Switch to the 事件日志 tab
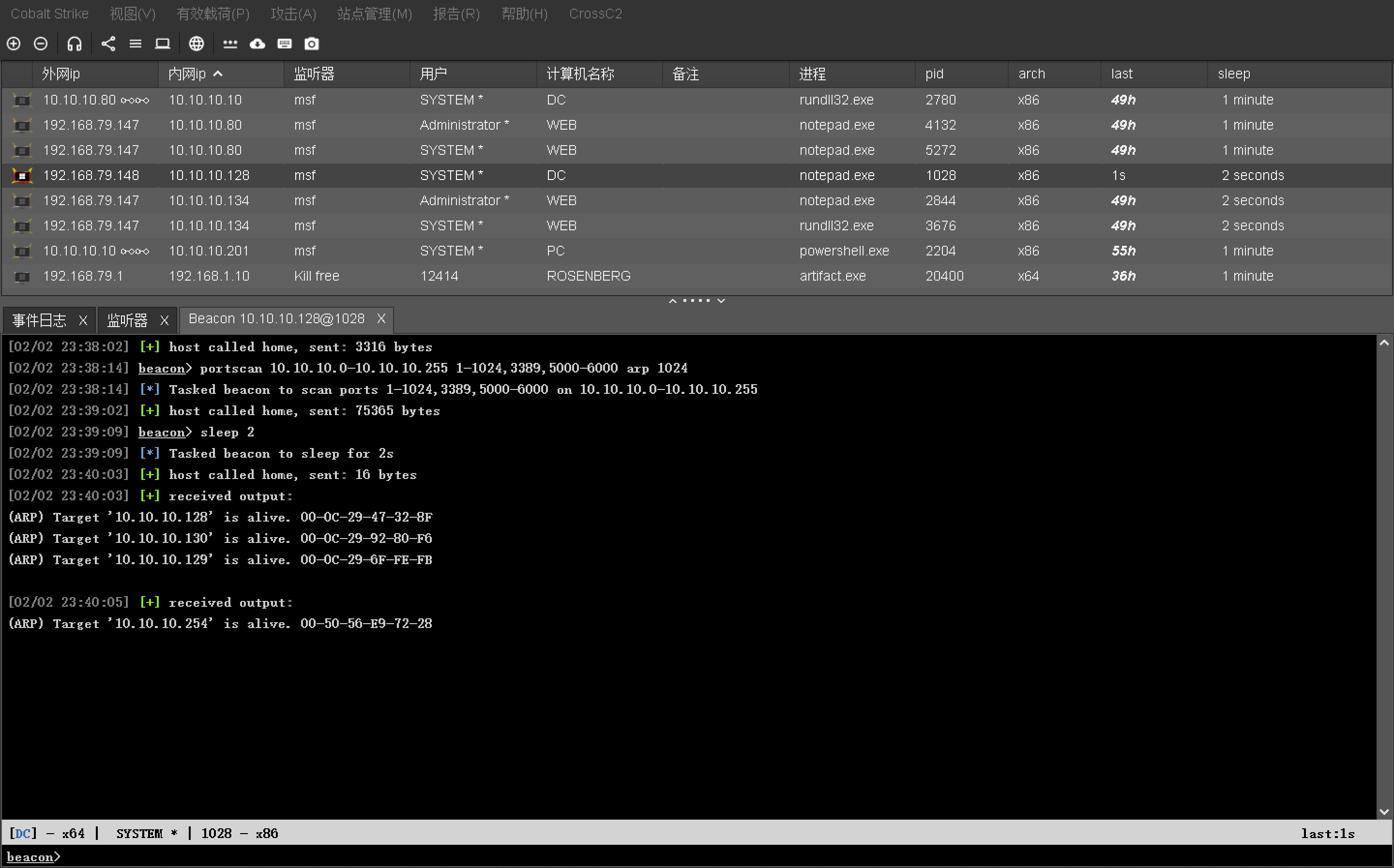 [x=39, y=320]
